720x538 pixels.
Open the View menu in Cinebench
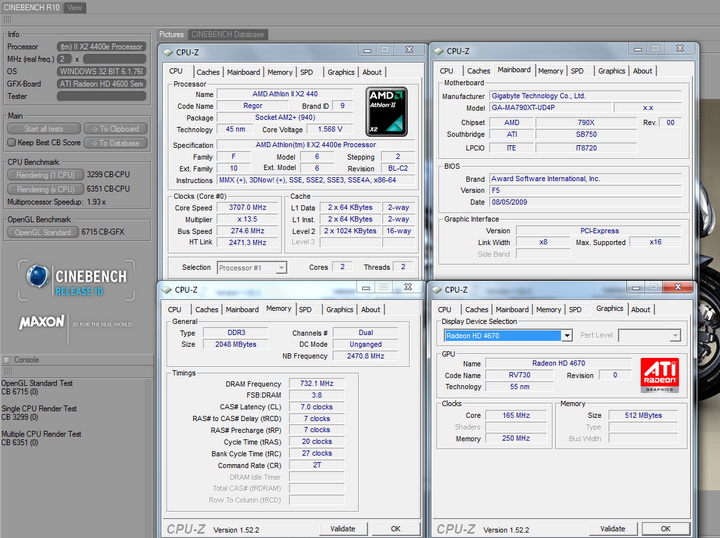[75, 7]
